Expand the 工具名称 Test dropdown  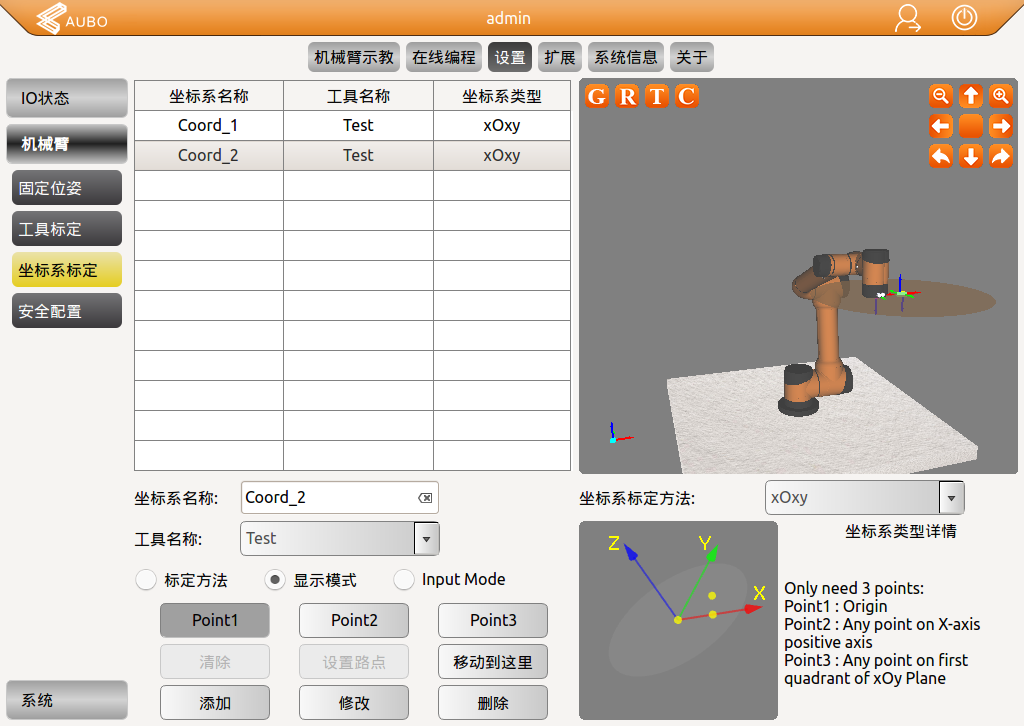[427, 538]
